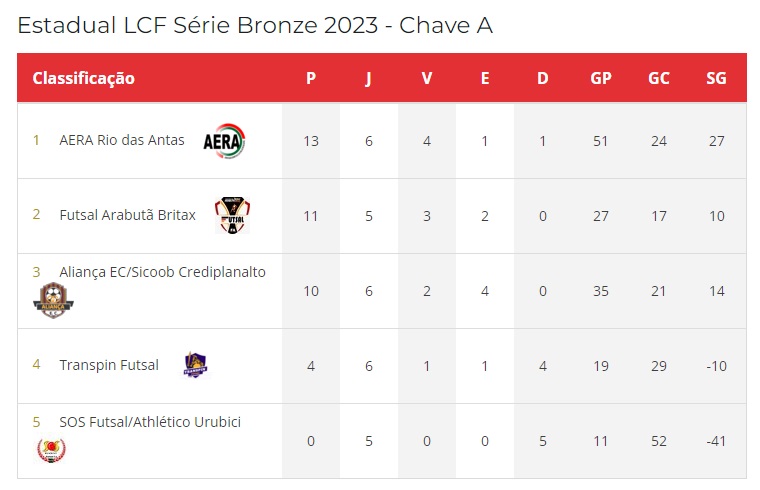Select SOS Futsal/Athlético Urubici team name
Image resolution: width=760 pixels, height=490 pixels.
[x=150, y=422]
